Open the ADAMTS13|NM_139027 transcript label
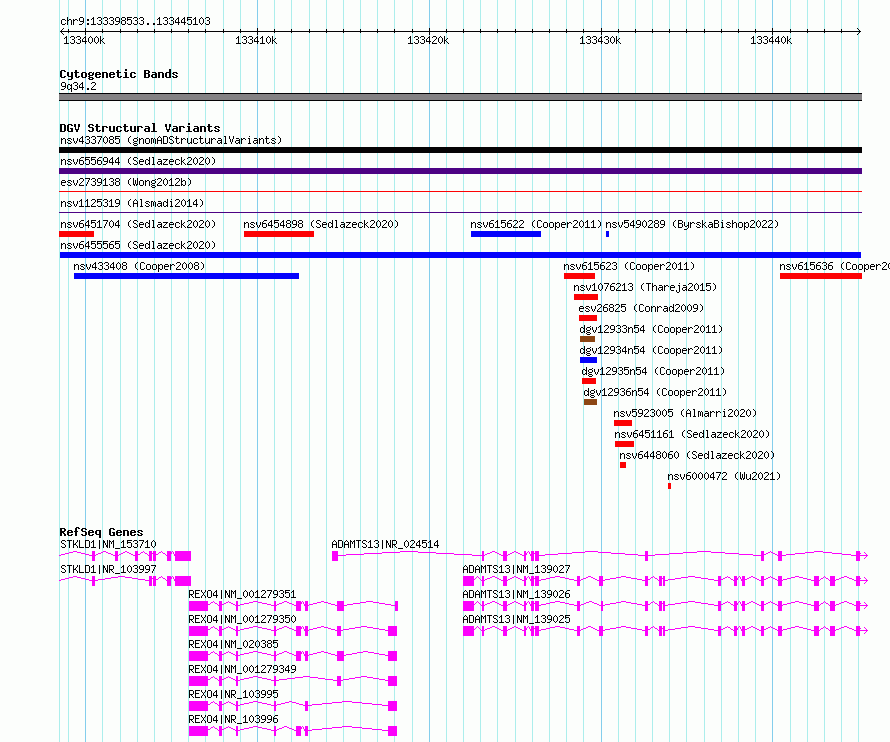 point(516,569)
